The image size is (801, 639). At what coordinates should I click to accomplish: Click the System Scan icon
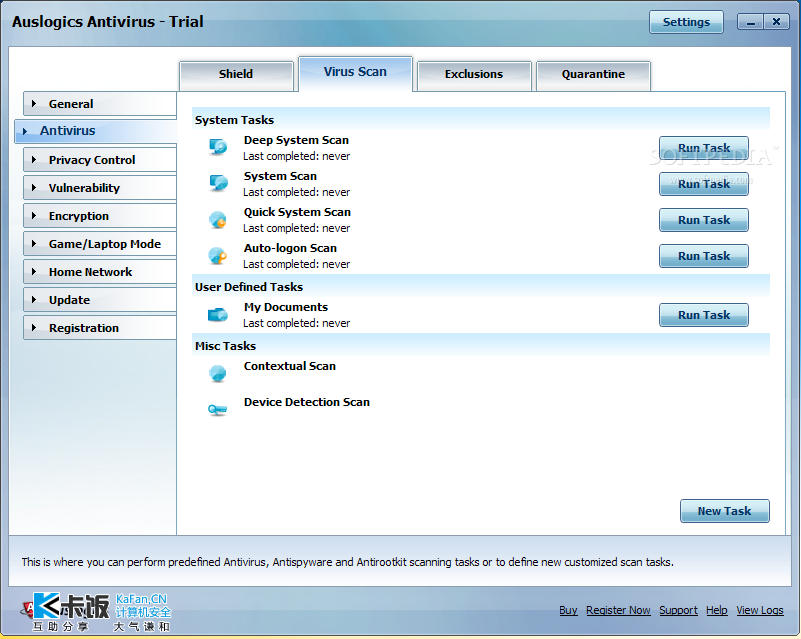click(x=218, y=183)
